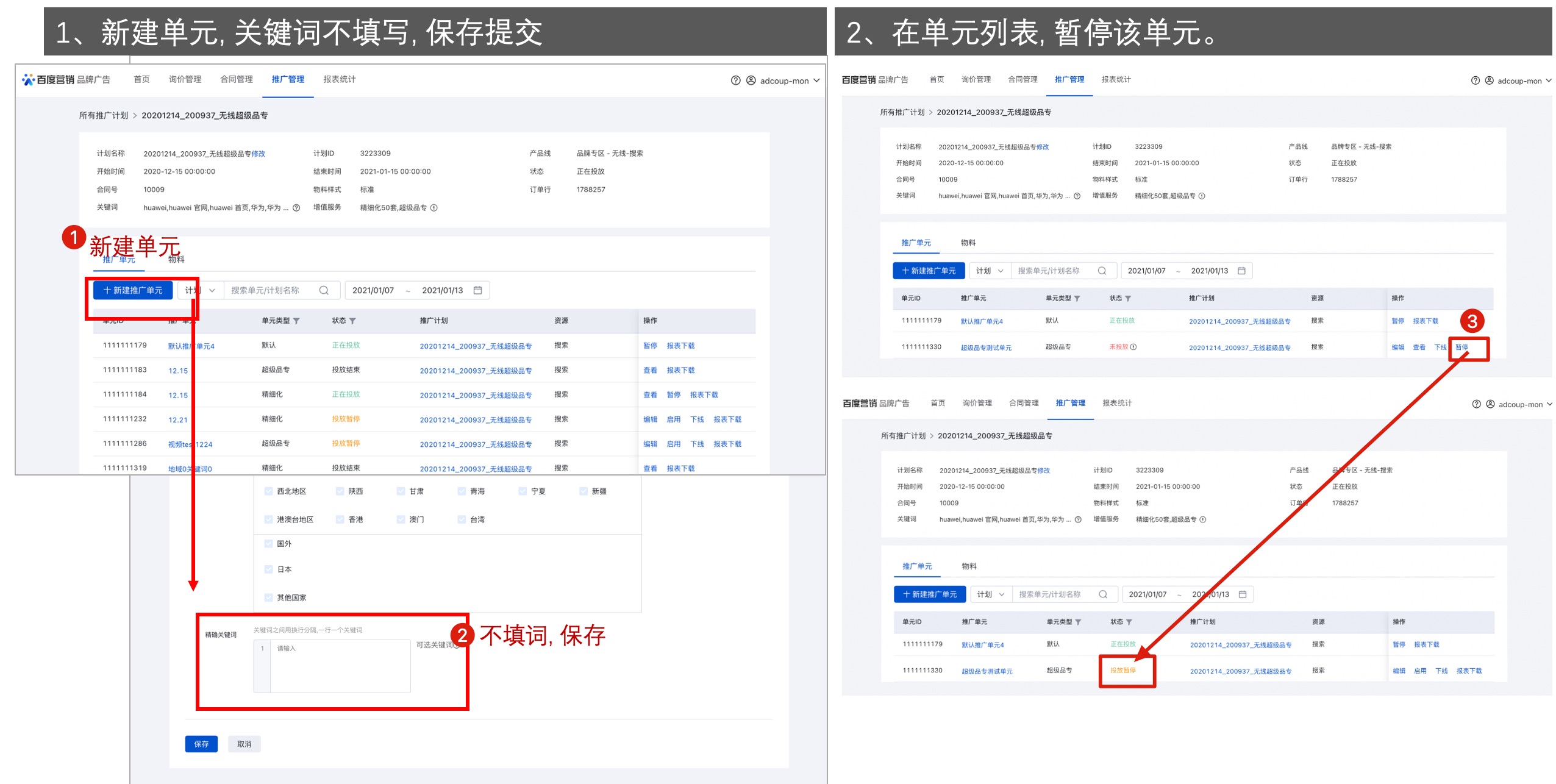Viewport: 1556px width, 784px height.
Task: Uncheck the 其他国家 checkbox
Action: click(268, 597)
